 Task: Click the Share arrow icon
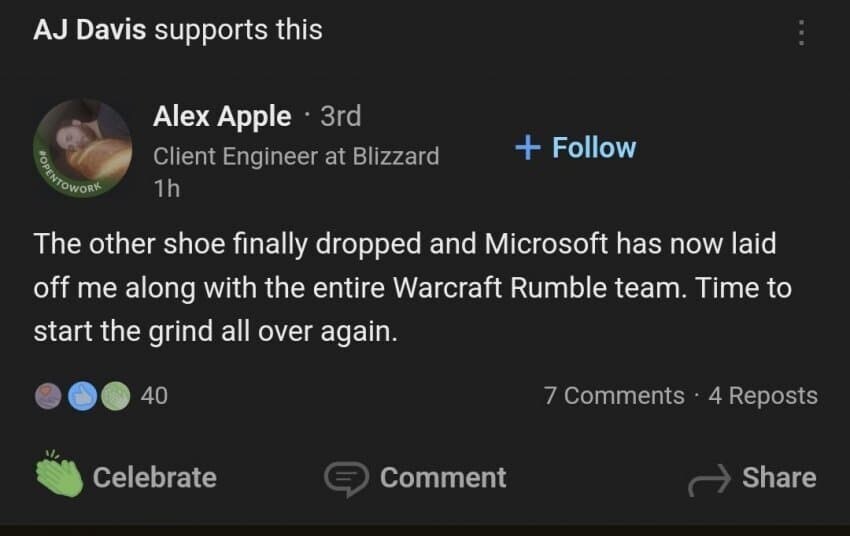pos(709,480)
